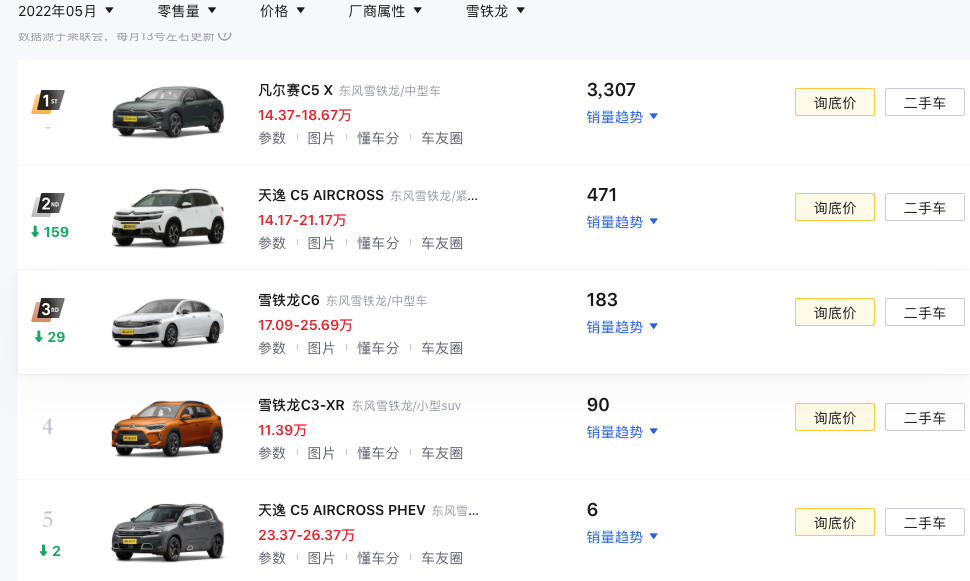Viewport: 970px width, 581px height.
Task: View 图片 link for 雪铁龙C3-XR
Action: (321, 453)
